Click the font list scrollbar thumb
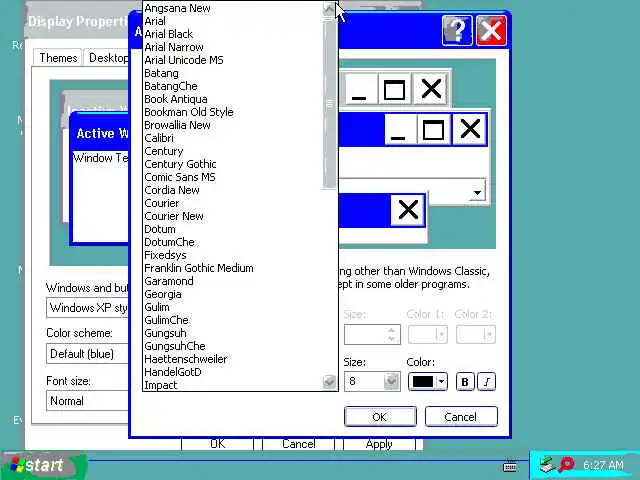Image resolution: width=640 pixels, height=480 pixels. 329,104
